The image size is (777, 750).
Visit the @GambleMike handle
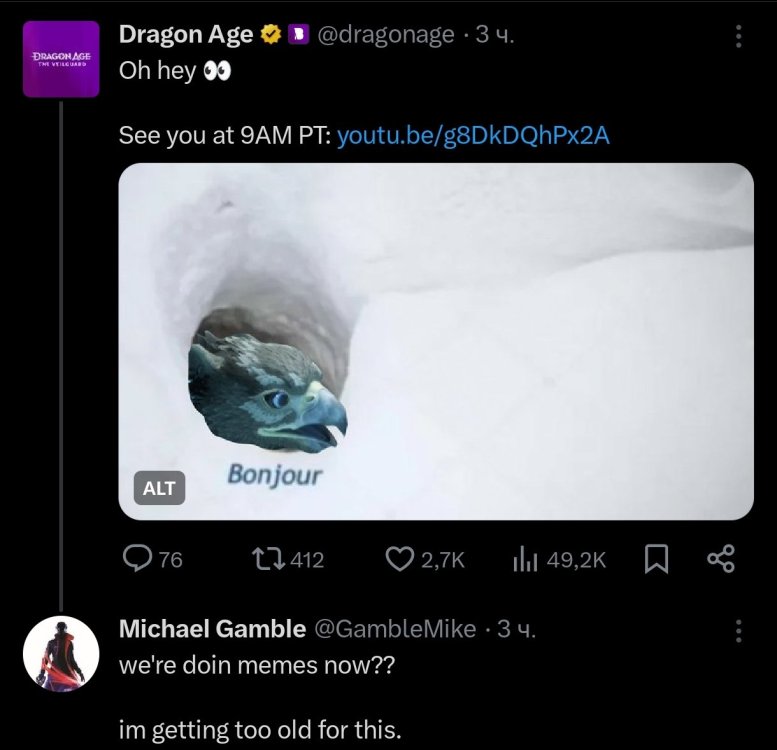tap(395, 629)
